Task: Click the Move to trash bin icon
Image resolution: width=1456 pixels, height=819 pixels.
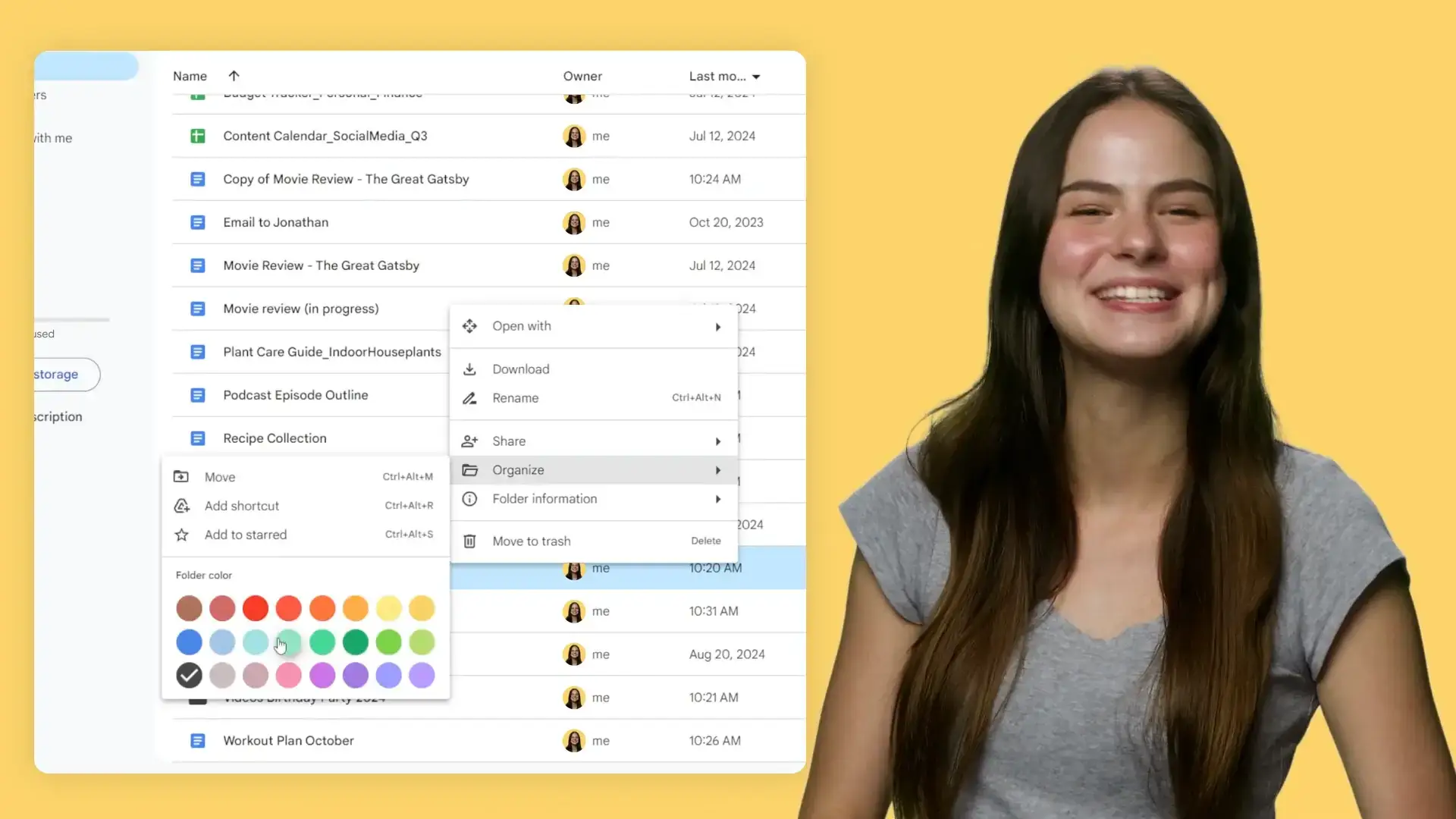Action: [x=469, y=541]
